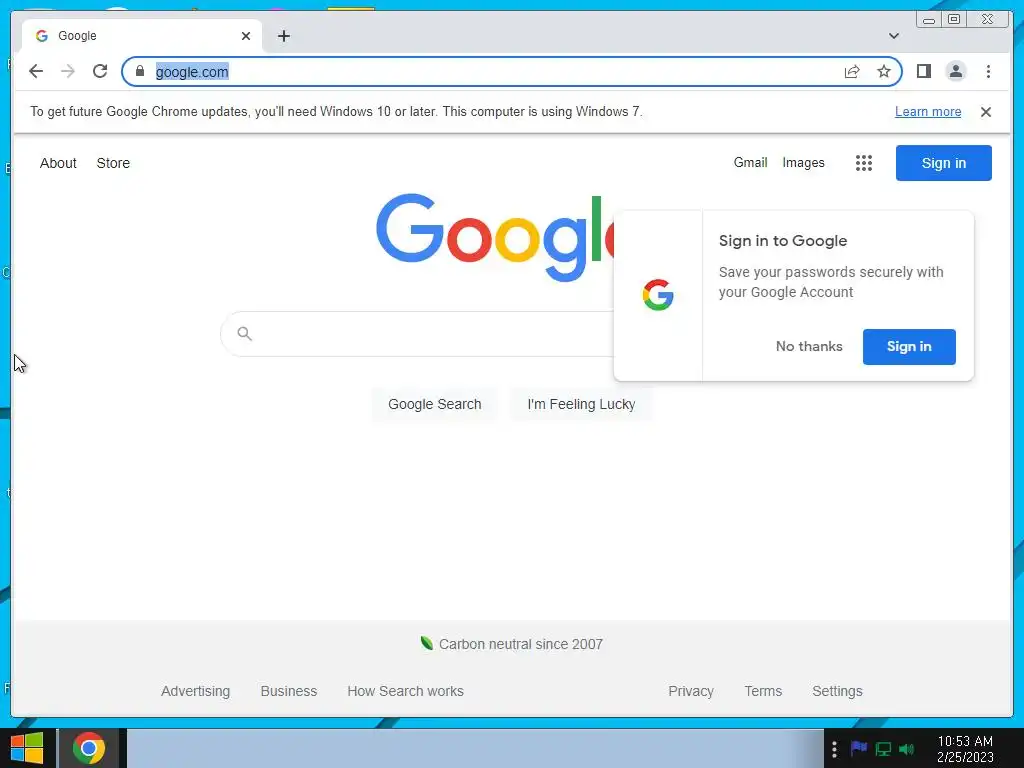The height and width of the screenshot is (768, 1024).
Task: Open Chrome's three-dot menu
Action: tap(988, 71)
